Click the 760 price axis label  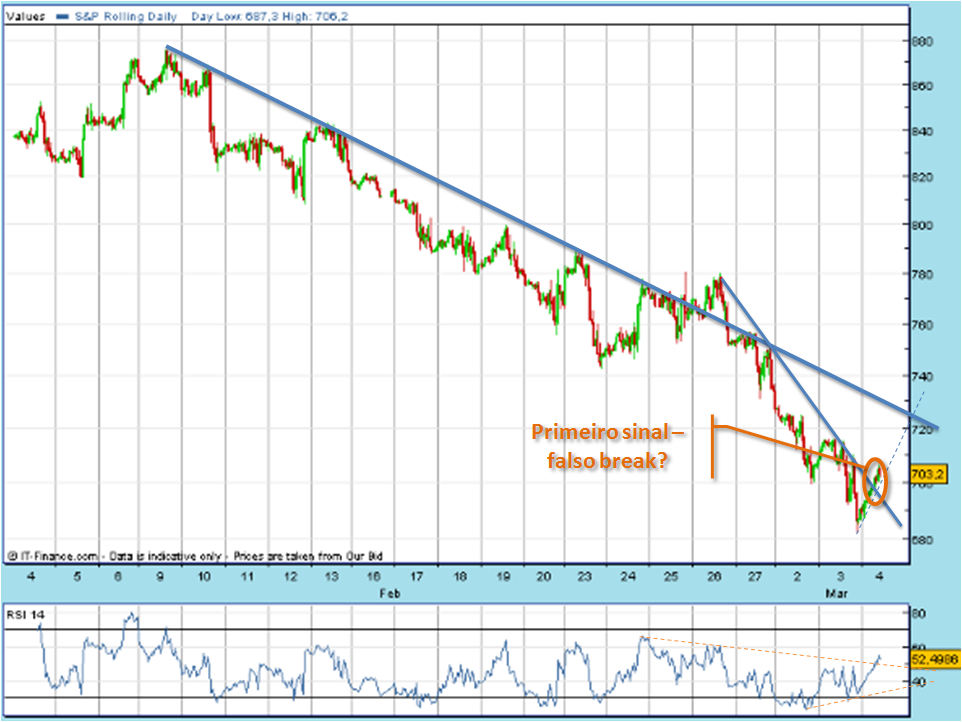[x=922, y=325]
